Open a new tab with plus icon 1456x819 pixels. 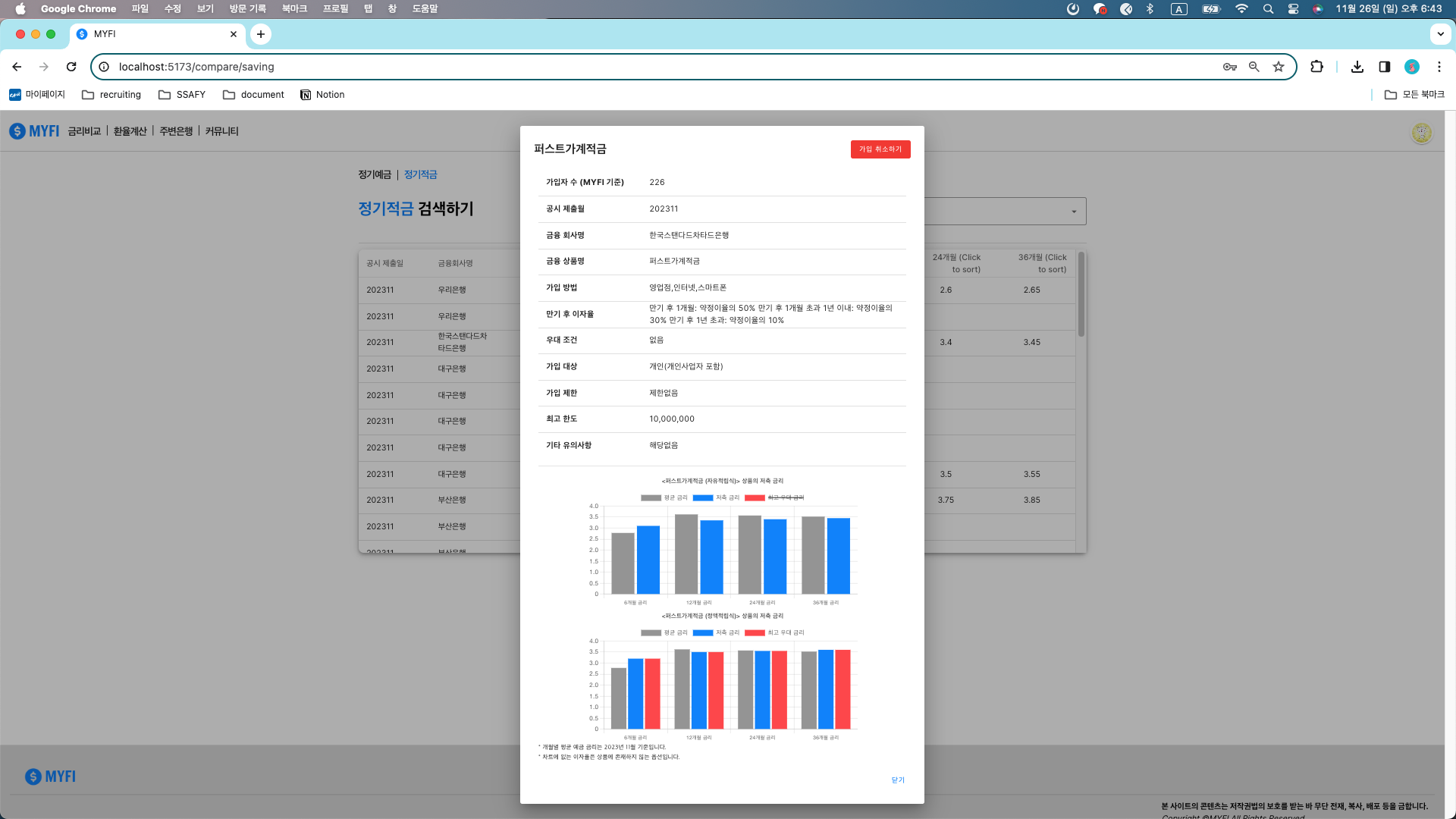(x=260, y=34)
